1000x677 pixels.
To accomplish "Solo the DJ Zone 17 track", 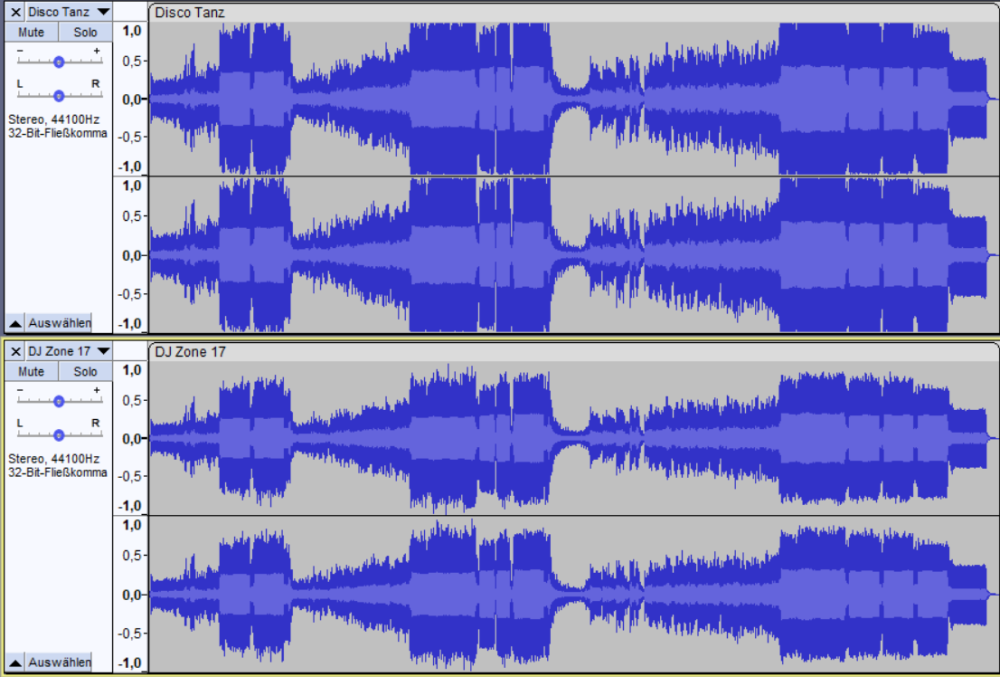I will point(85,372).
